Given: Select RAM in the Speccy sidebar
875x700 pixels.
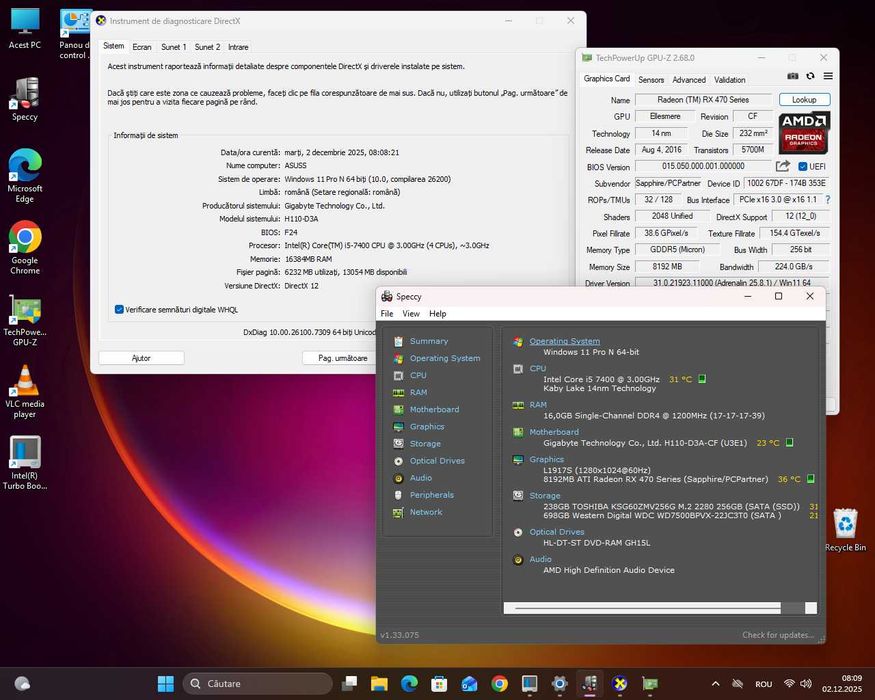Looking at the screenshot, I should pos(419,392).
